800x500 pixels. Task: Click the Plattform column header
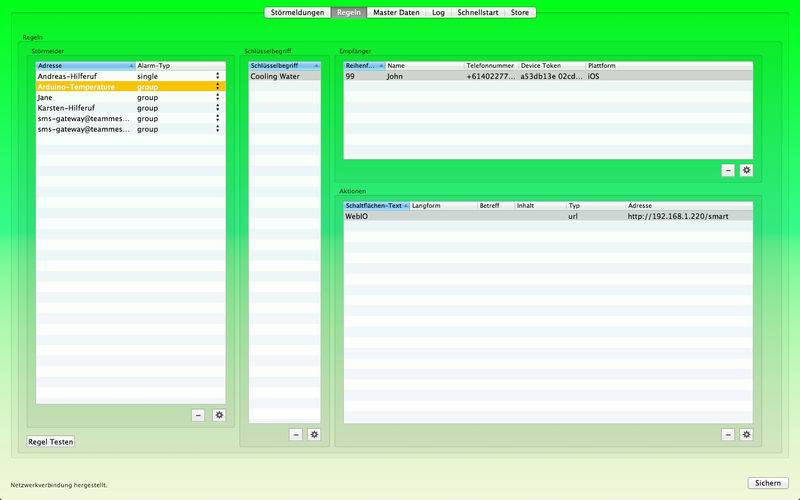669,66
